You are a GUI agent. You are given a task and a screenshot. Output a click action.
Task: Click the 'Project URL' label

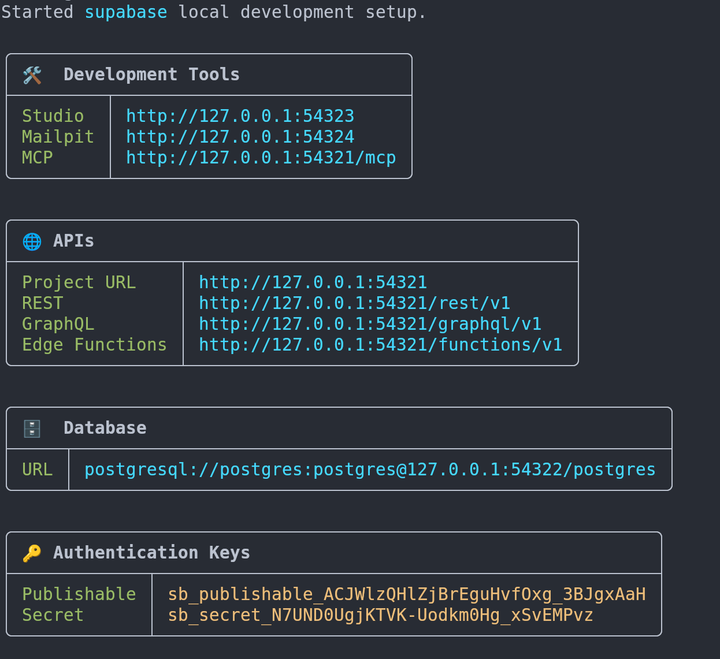coord(79,282)
